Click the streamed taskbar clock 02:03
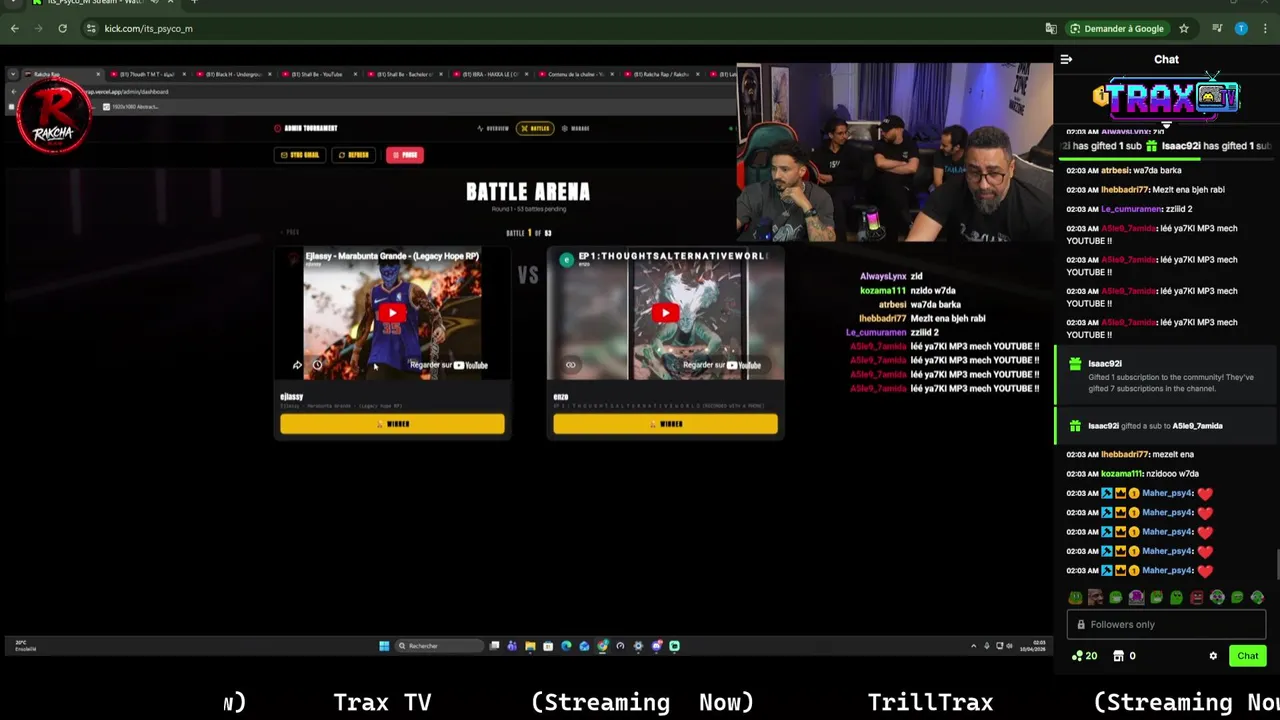This screenshot has height=720, width=1280. pos(1033,646)
